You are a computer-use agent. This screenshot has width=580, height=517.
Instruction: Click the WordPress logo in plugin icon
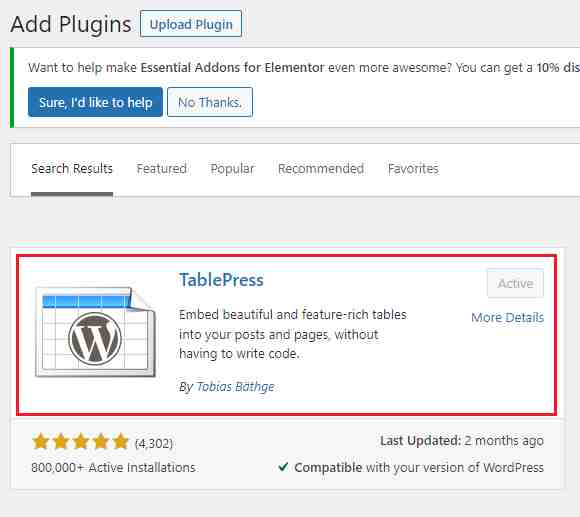[x=95, y=339]
